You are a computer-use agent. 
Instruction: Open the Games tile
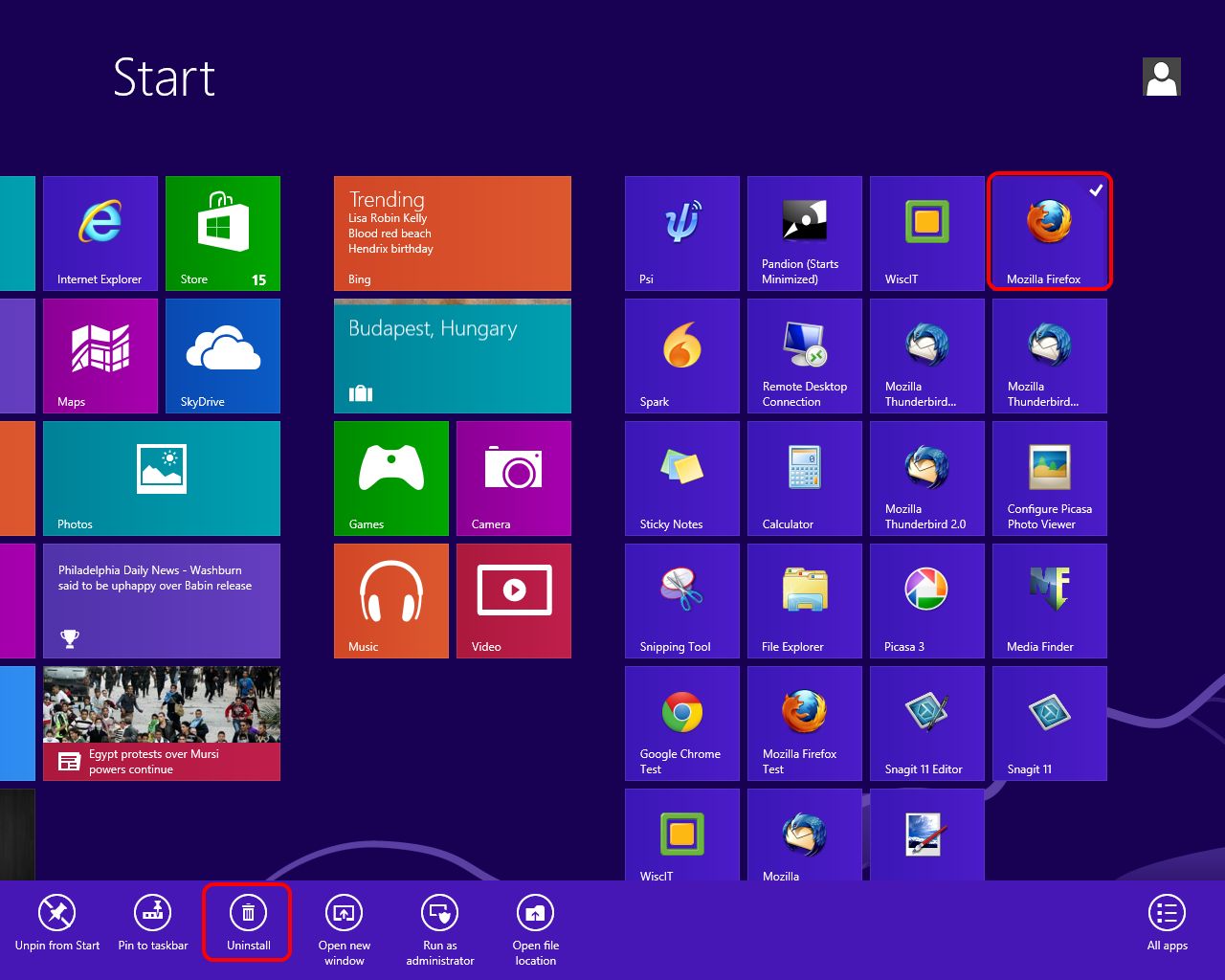click(391, 479)
